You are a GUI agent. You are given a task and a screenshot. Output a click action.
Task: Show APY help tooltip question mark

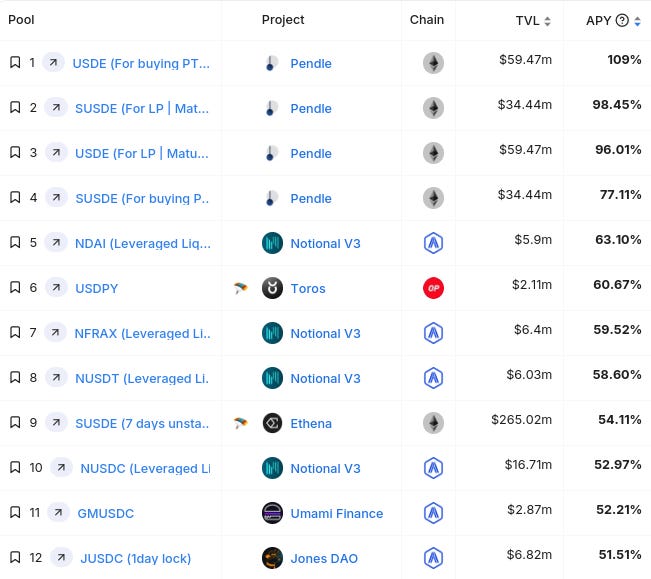point(622,20)
